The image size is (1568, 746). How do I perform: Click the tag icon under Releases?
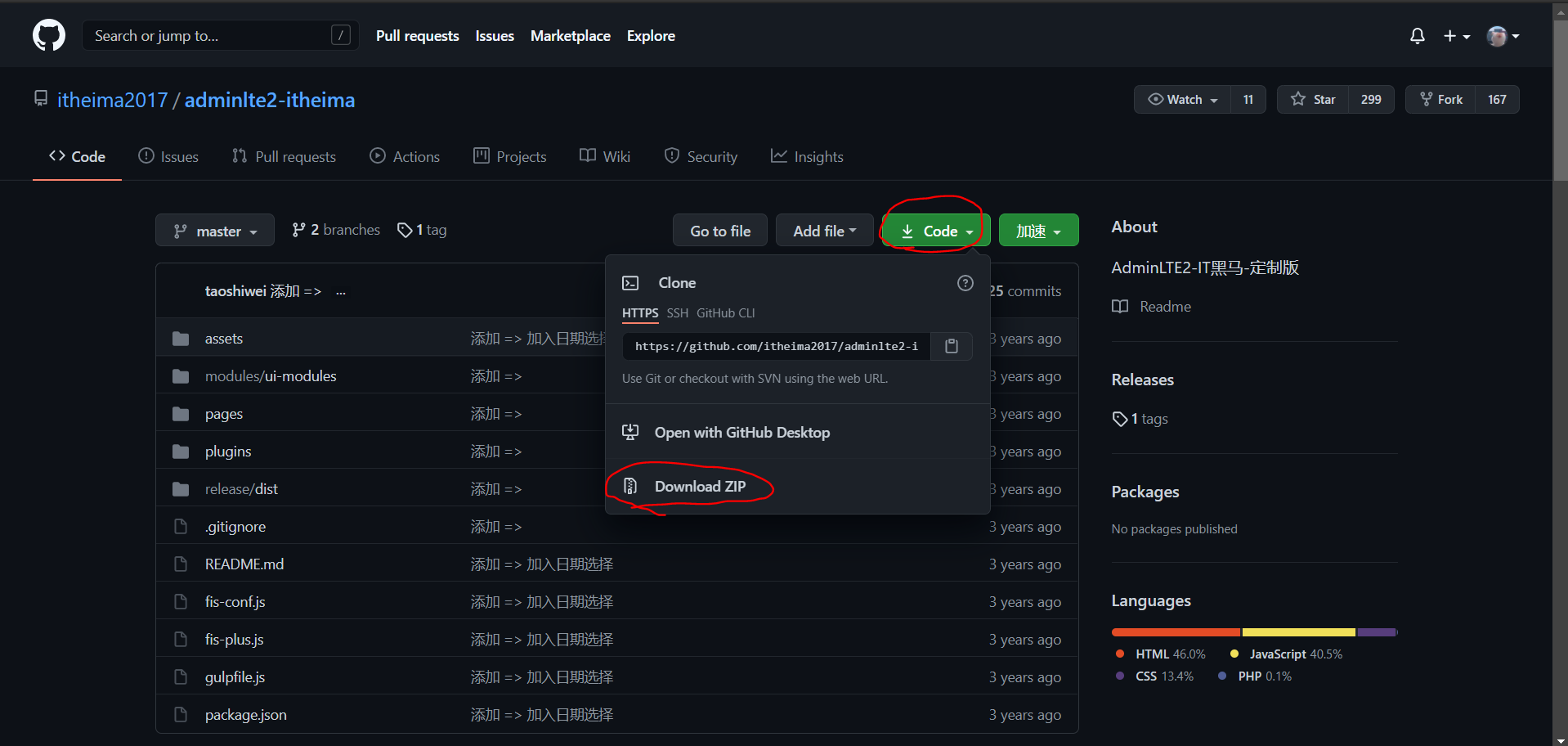click(x=1120, y=419)
